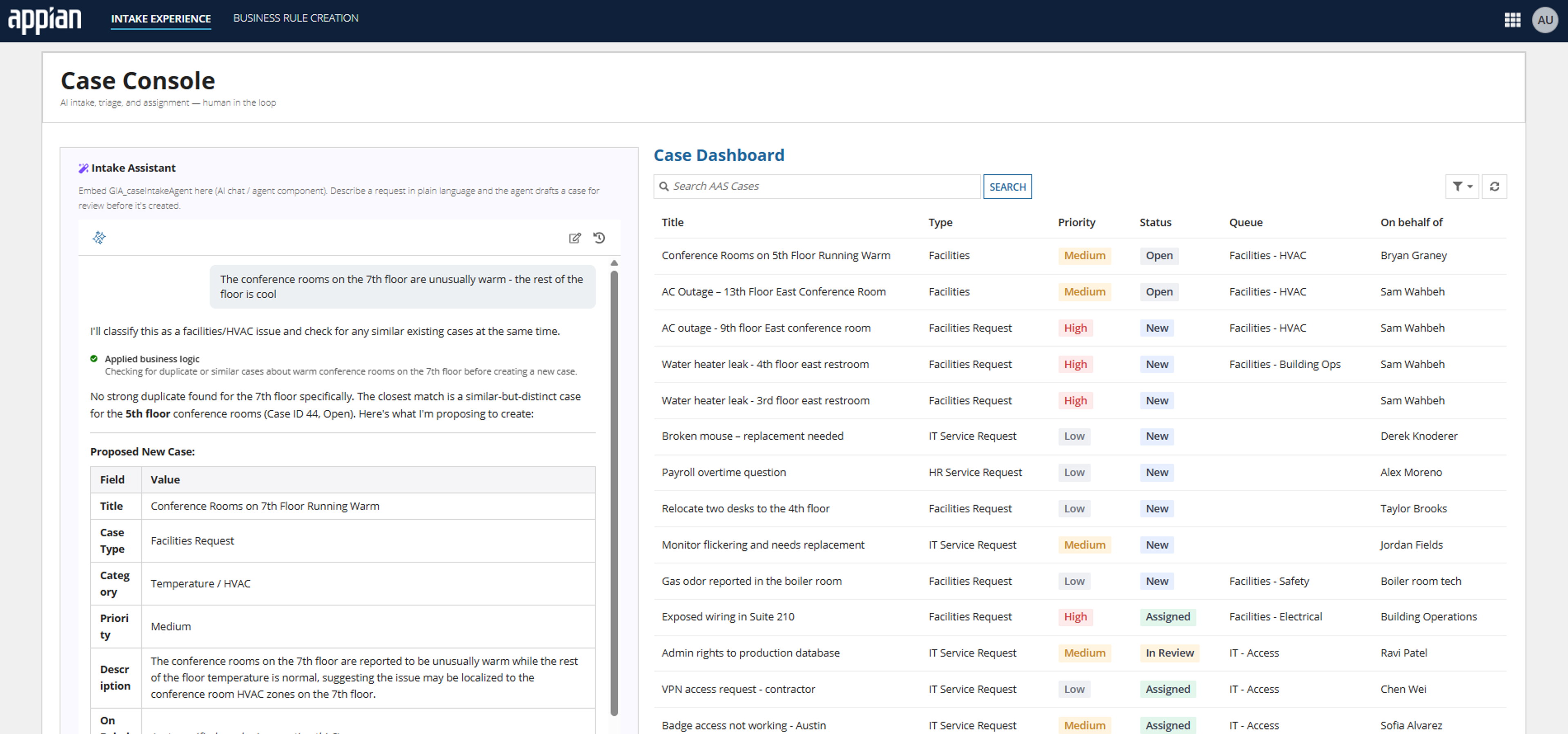Click the Appian logo
This screenshot has height=734, width=1568.
[45, 20]
